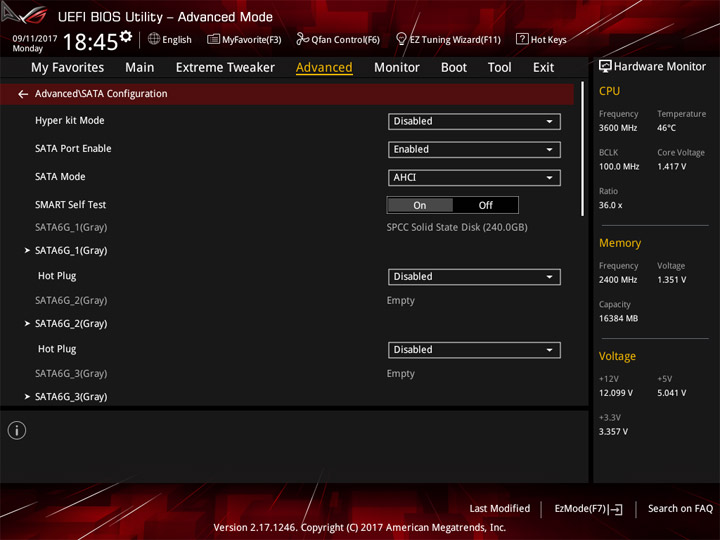
Task: Open Hyper kit Mode dropdown
Action: (x=474, y=122)
